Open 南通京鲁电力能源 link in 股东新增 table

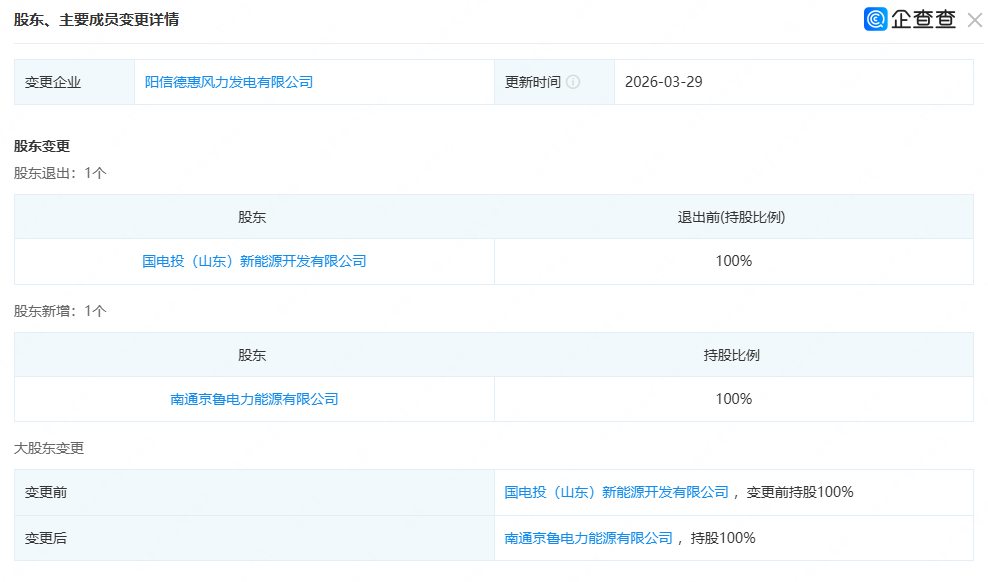pos(254,399)
